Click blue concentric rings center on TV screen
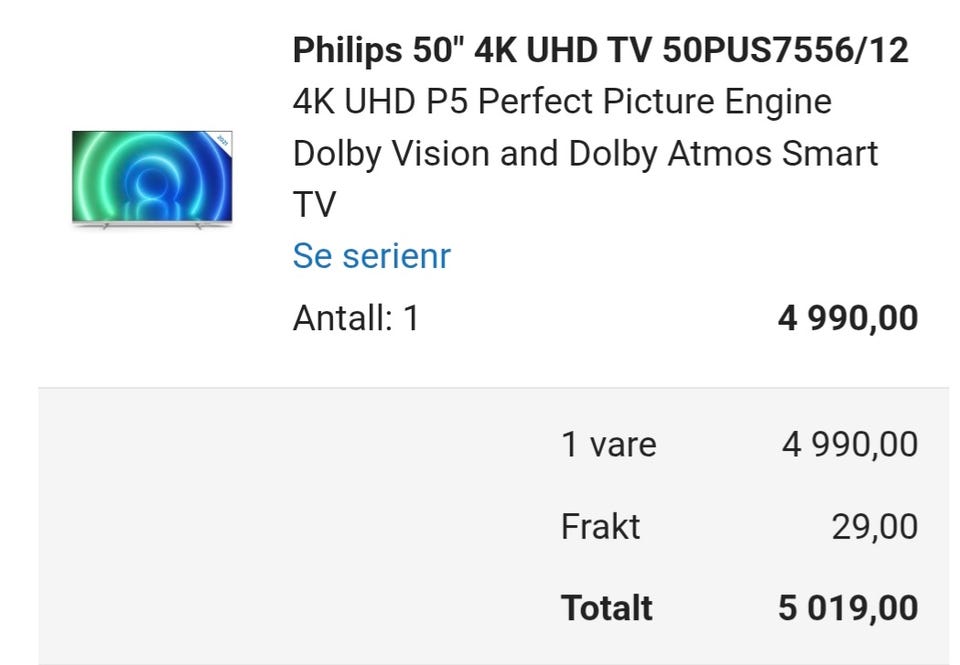 (149, 186)
